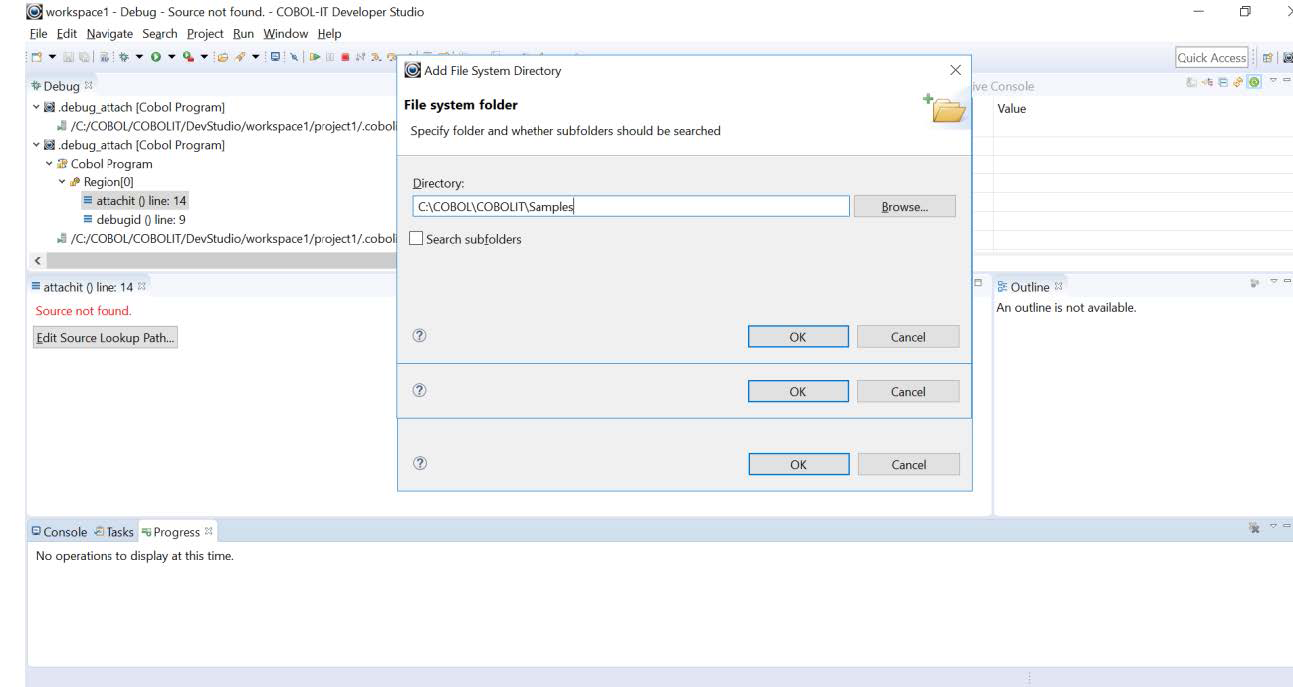This screenshot has width=1293, height=687.
Task: Click help icon in Add File System Directory dialog
Action: click(420, 337)
